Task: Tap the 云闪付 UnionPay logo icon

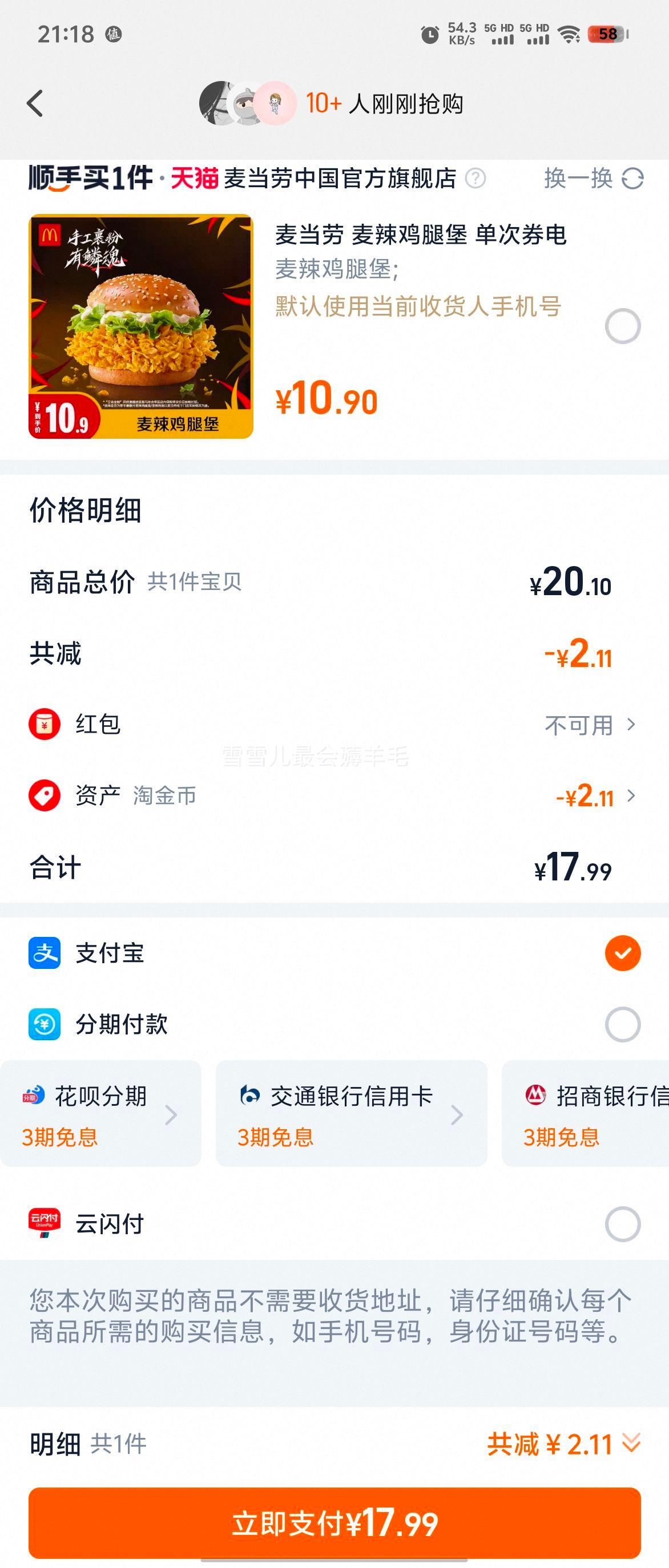Action: point(45,1223)
